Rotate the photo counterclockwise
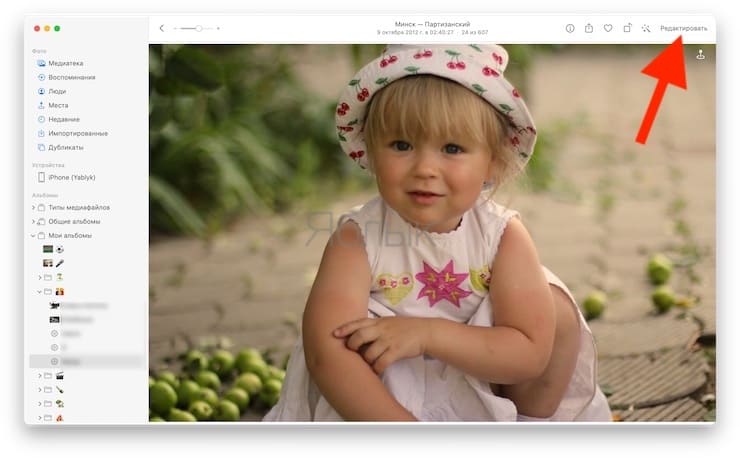This screenshot has height=458, width=740. 627,28
